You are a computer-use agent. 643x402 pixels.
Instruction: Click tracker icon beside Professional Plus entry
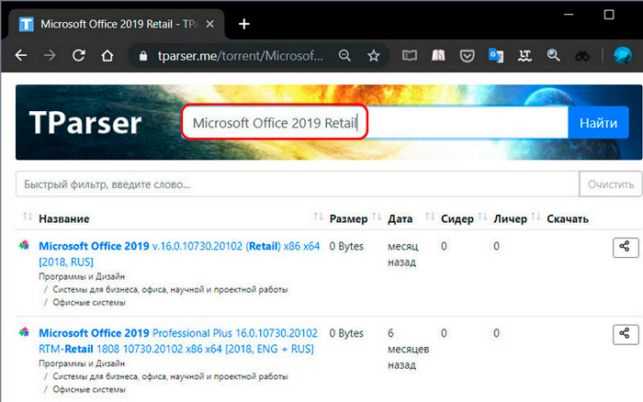(24, 332)
